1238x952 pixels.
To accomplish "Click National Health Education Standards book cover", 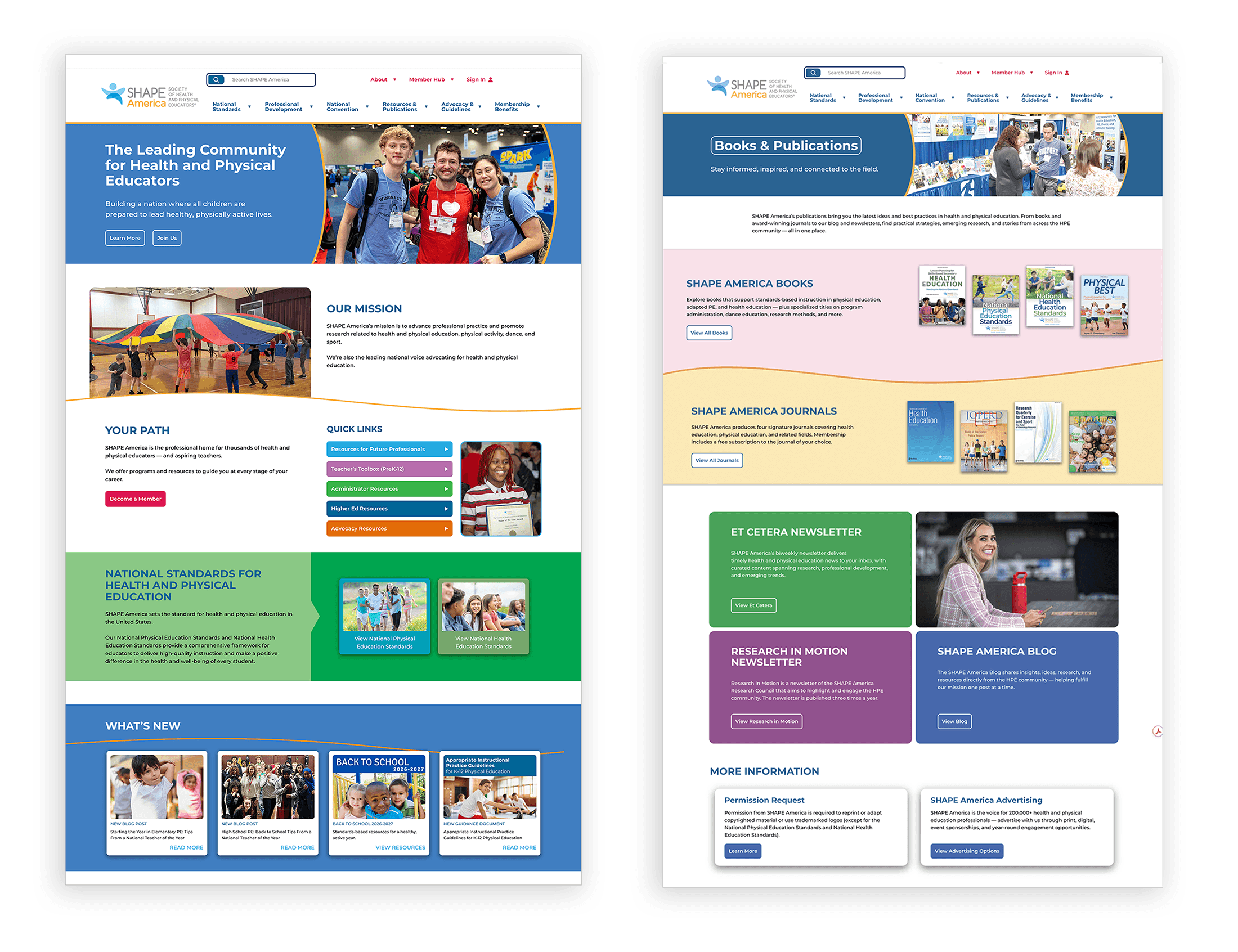I will [1049, 296].
